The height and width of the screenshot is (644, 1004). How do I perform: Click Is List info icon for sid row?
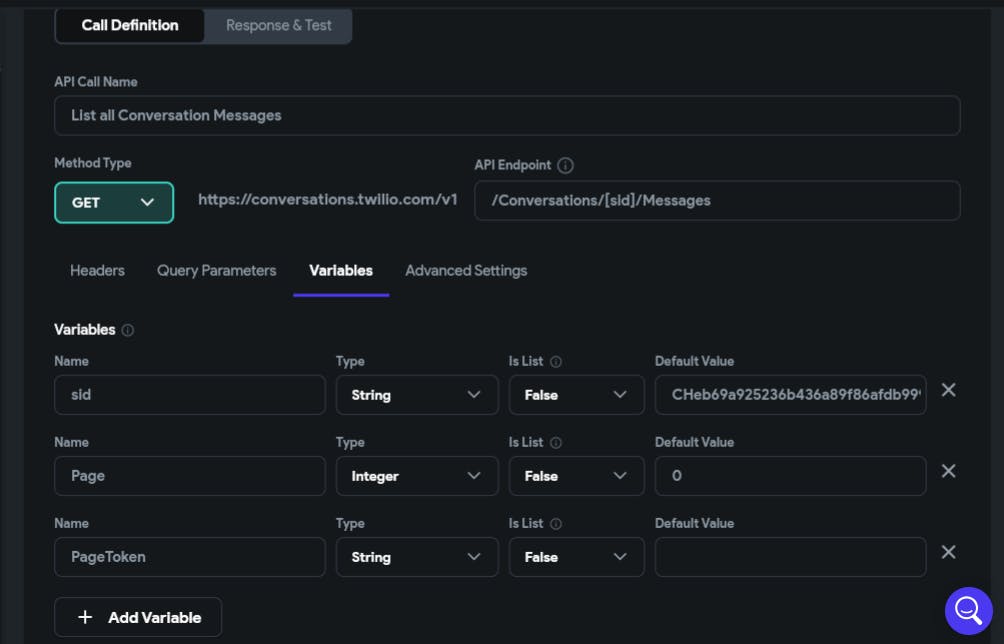(x=556, y=361)
